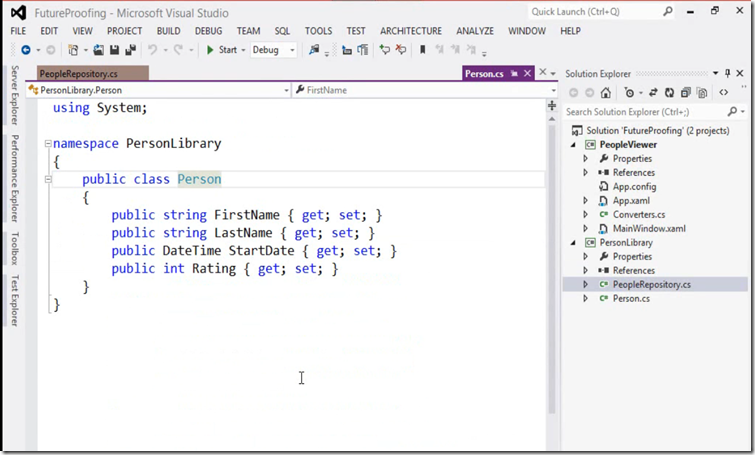
Task: Click the Solution Explorer Refresh icon
Action: 669,92
